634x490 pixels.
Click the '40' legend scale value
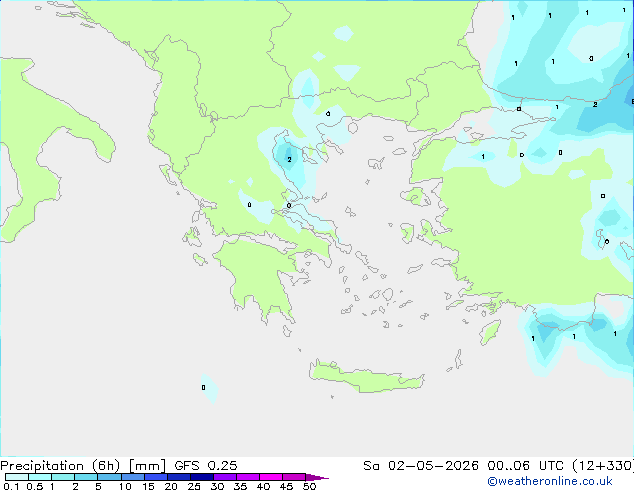click(x=263, y=486)
